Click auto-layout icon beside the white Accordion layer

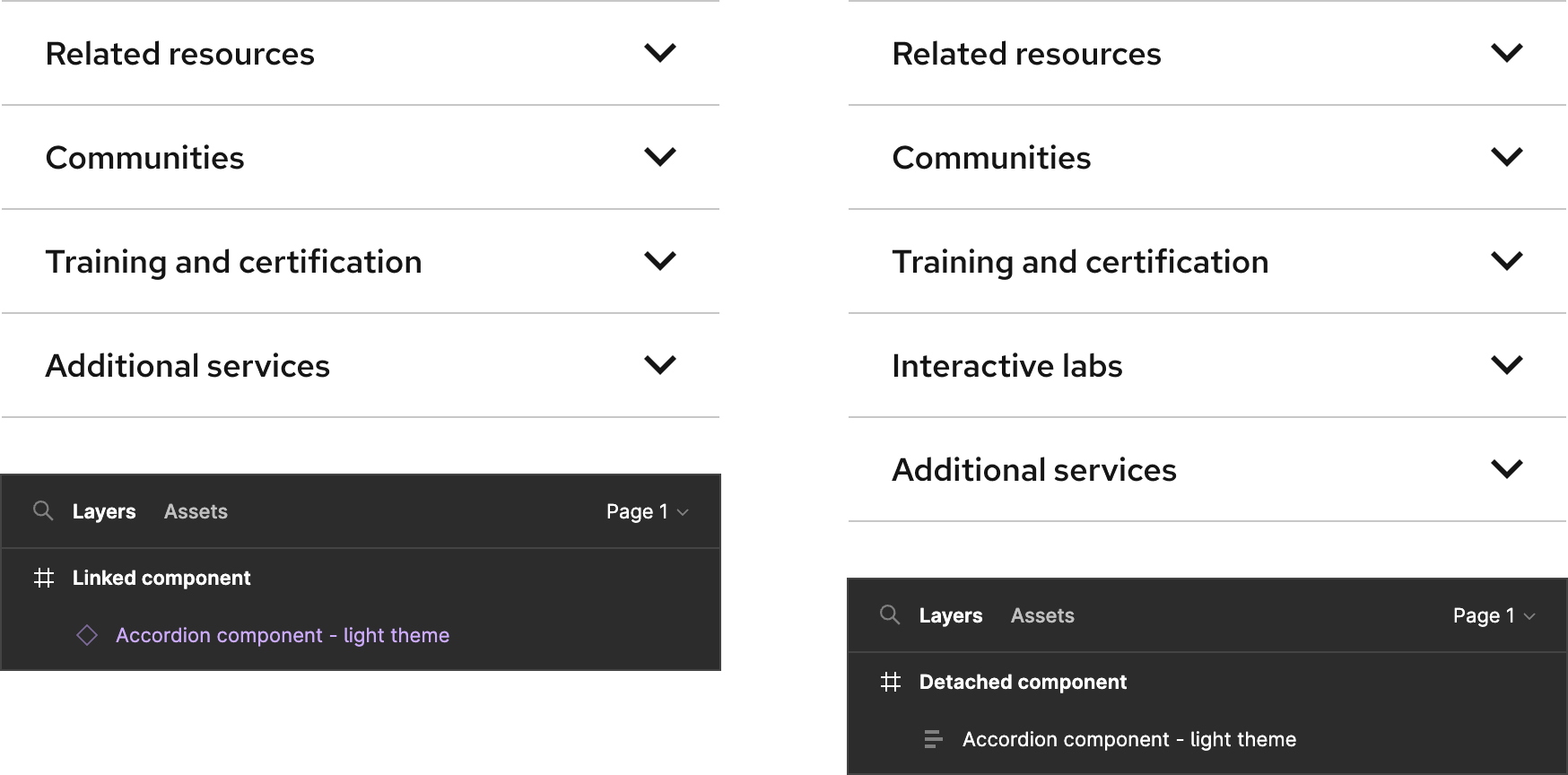(x=933, y=739)
